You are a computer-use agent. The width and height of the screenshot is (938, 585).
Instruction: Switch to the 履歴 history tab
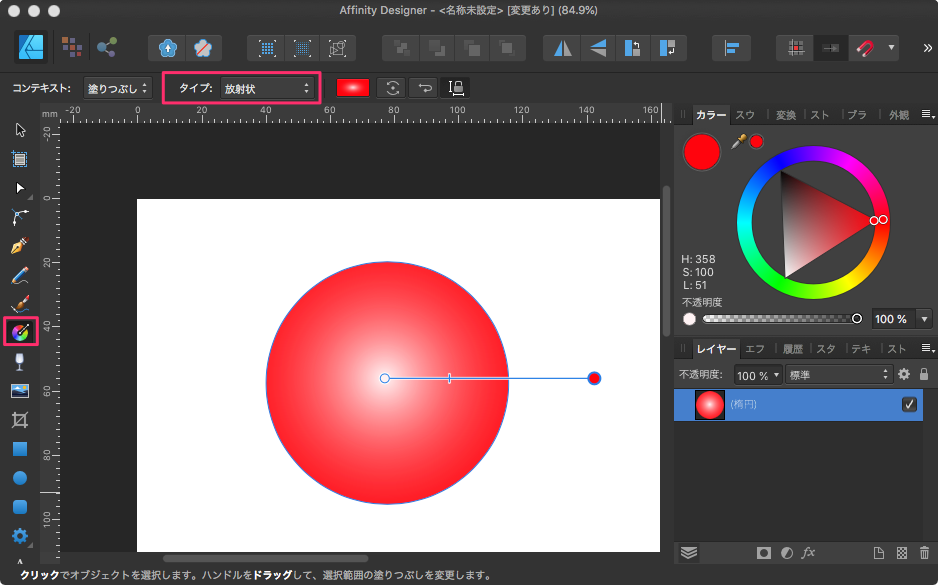pyautogui.click(x=792, y=349)
